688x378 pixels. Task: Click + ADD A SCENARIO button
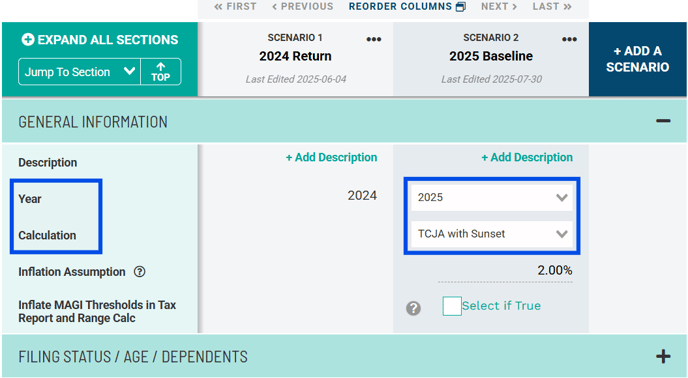[x=638, y=59]
